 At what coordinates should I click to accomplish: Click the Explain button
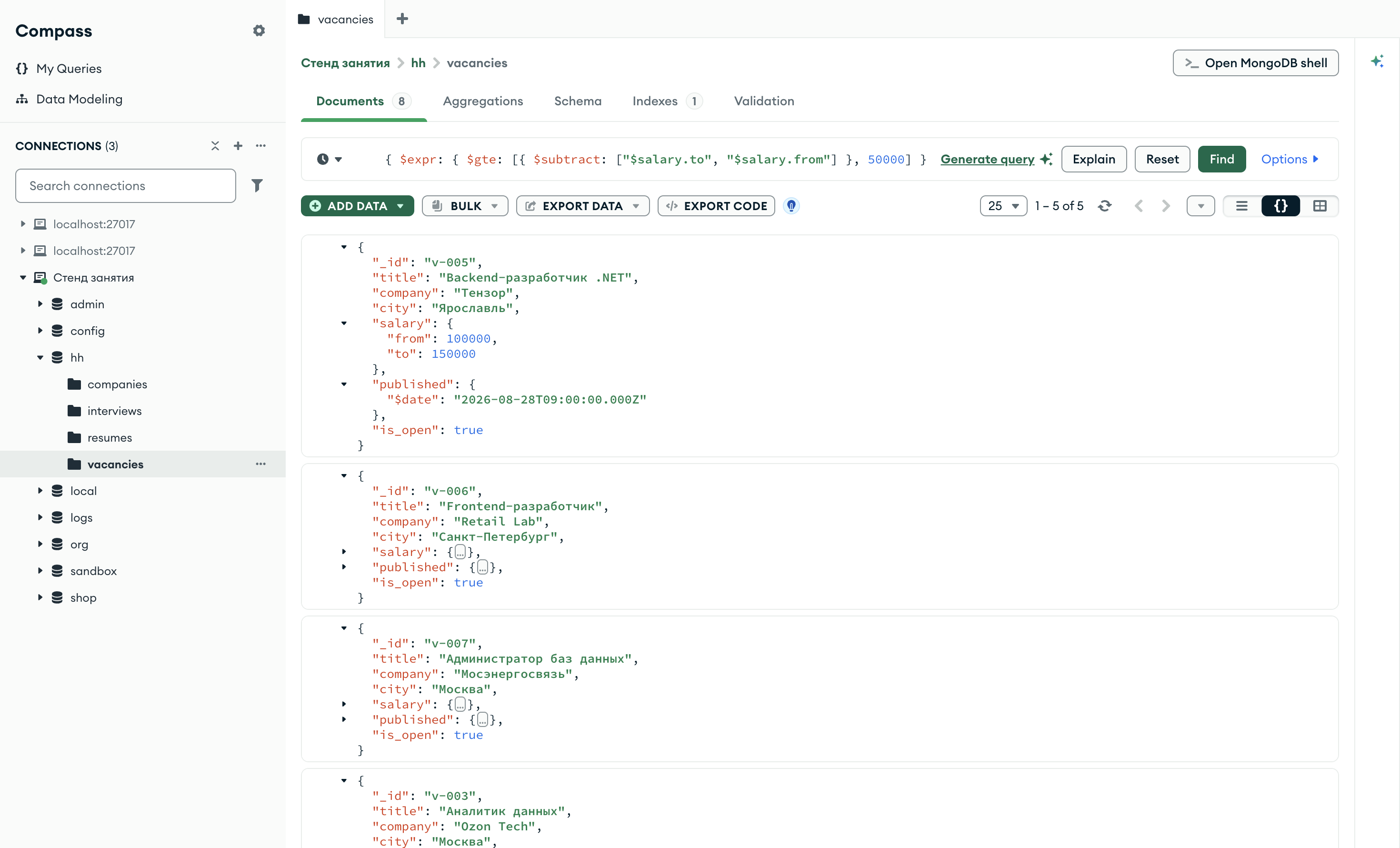click(x=1094, y=159)
